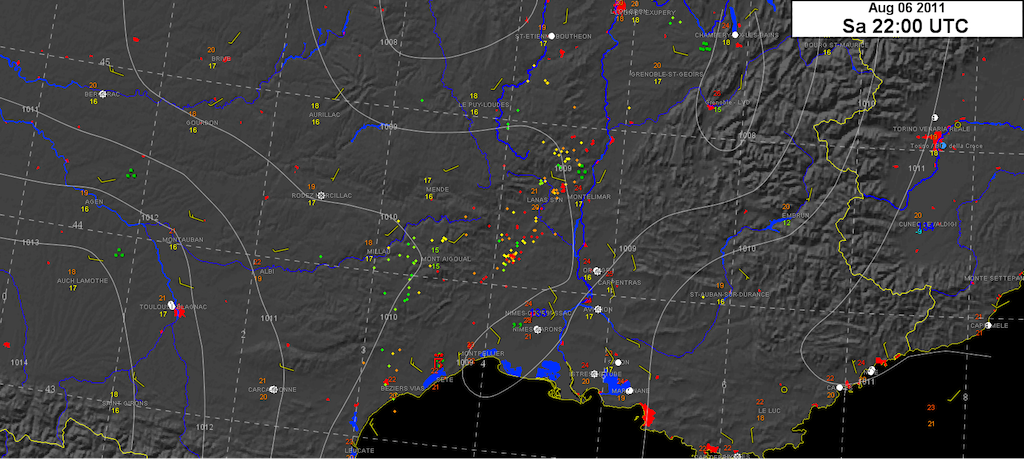Click the Bergerac station sky-cover symbol

(103, 94)
